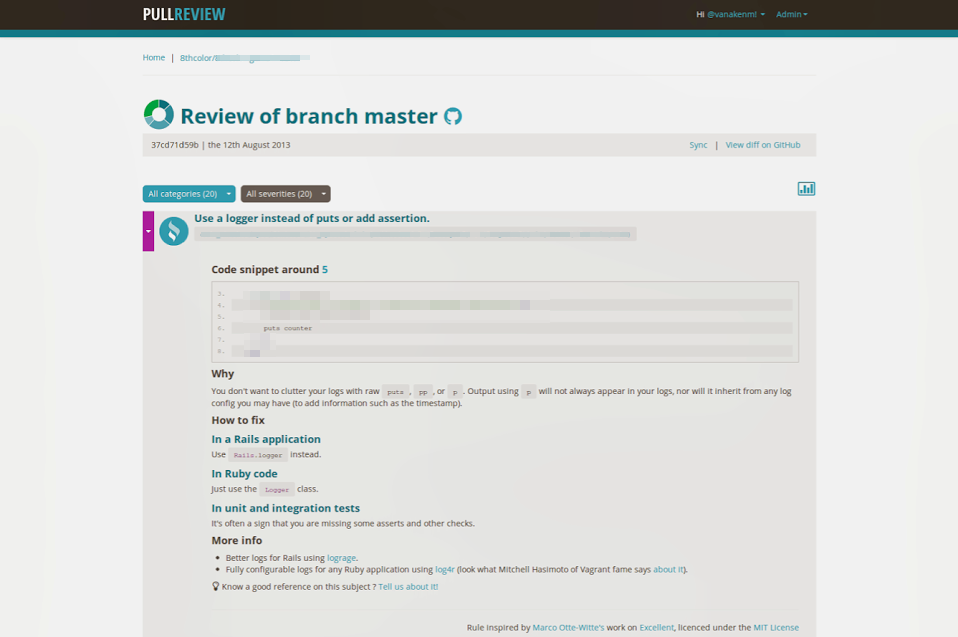Click the 'How to fix' heading
Screen dimensions: 958x637
coord(238,420)
